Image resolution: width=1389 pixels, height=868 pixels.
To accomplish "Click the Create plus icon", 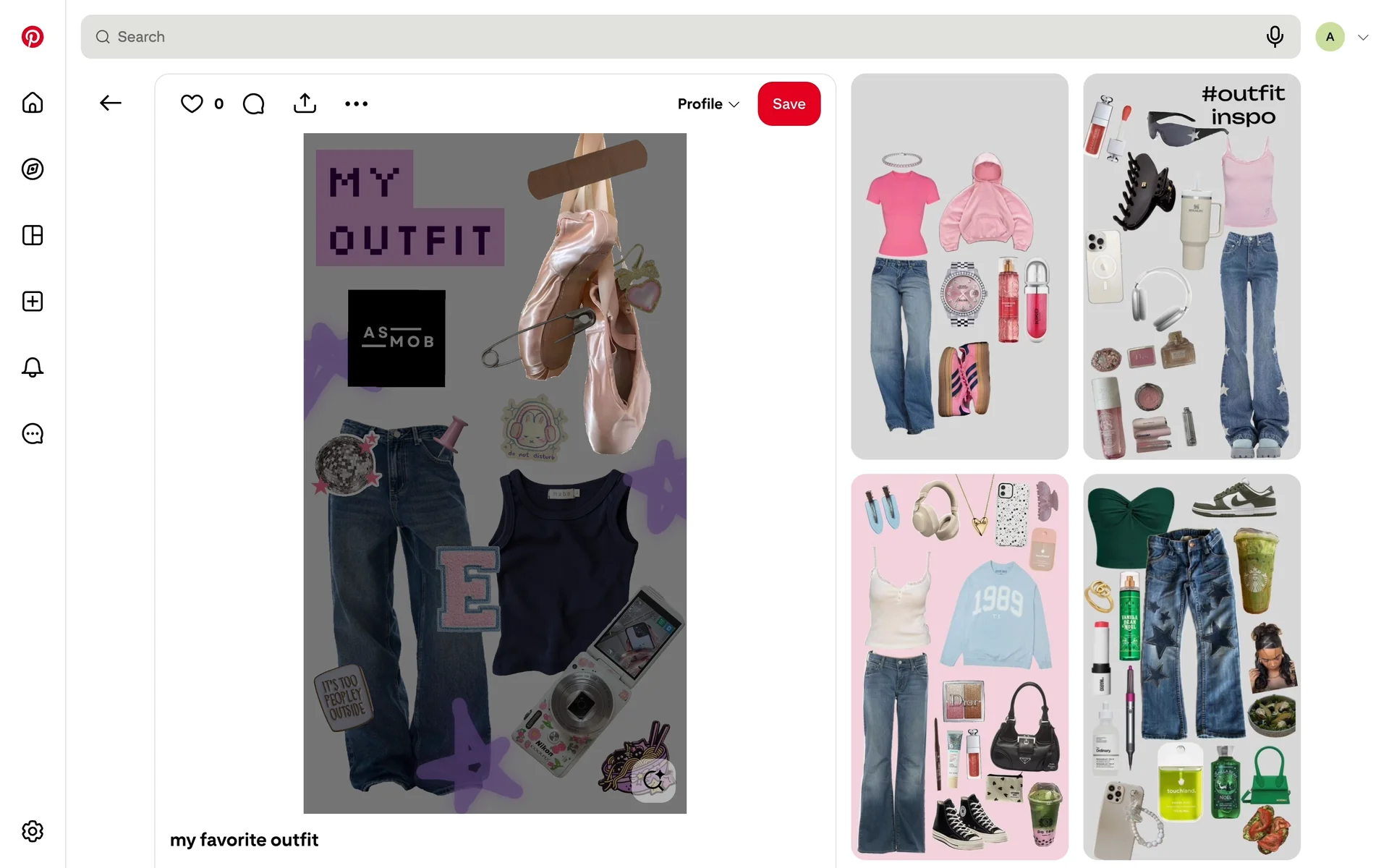I will pos(33,302).
